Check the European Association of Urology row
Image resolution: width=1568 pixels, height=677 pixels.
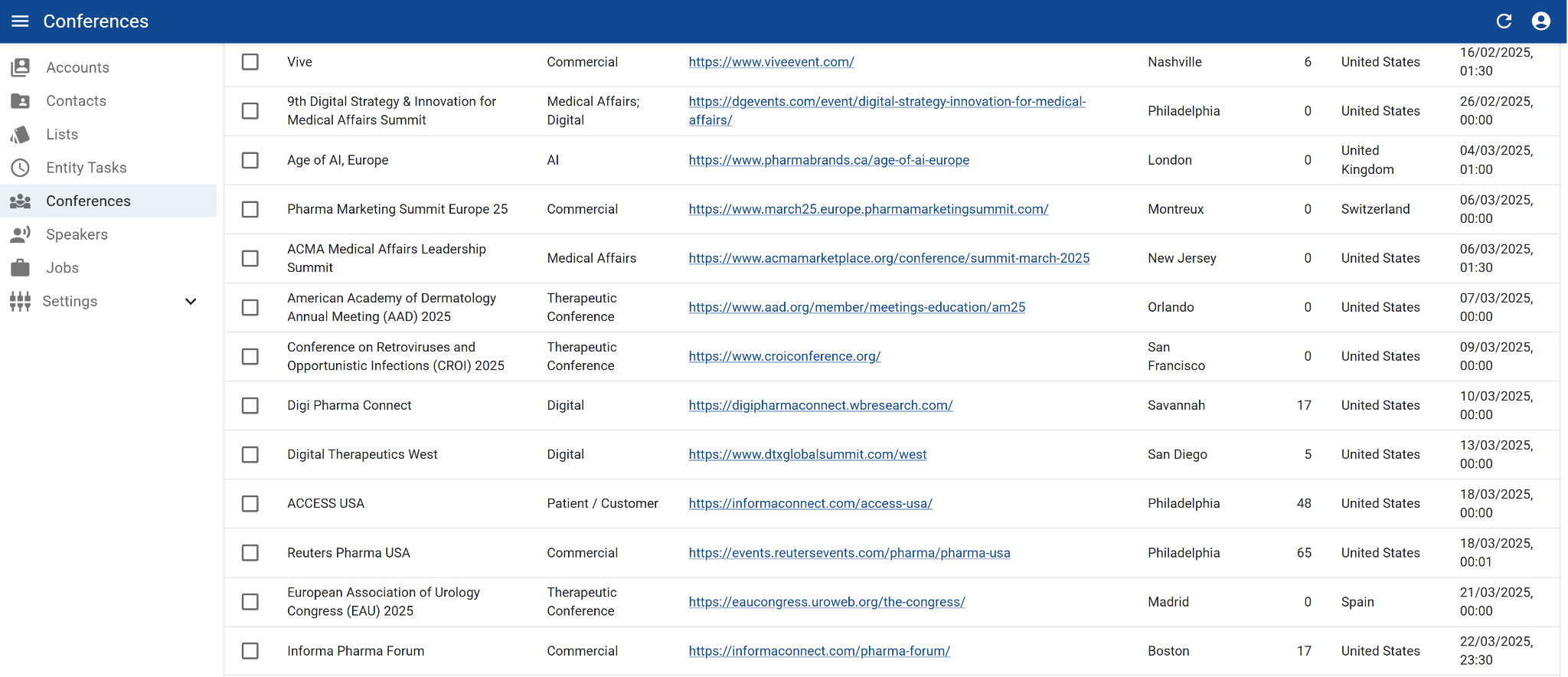(x=250, y=602)
